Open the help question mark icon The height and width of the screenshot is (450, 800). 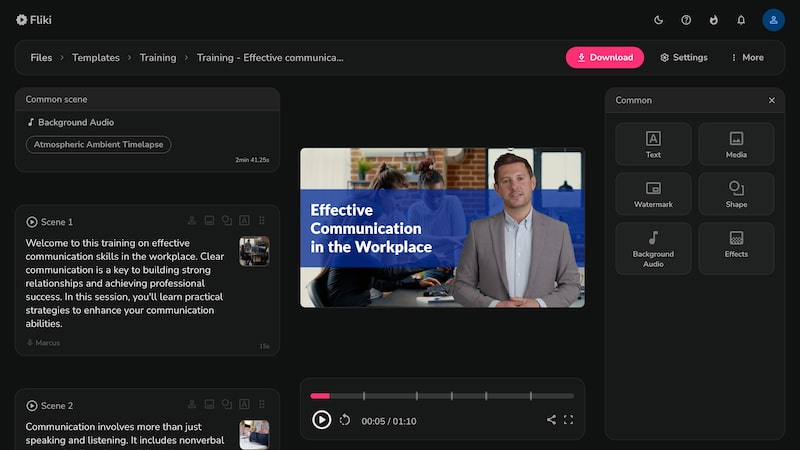coord(686,20)
